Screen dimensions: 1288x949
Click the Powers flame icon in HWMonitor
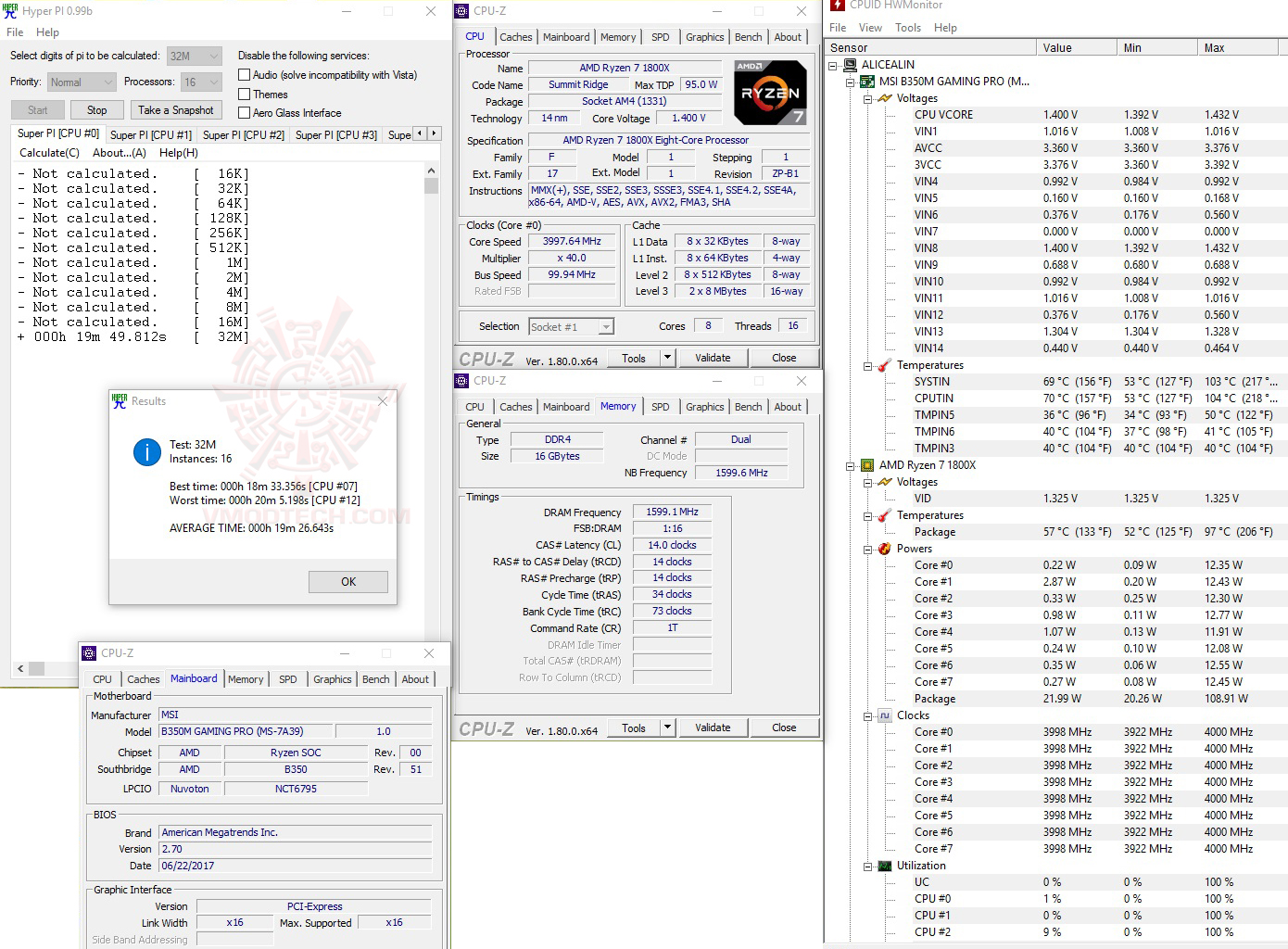point(885,549)
